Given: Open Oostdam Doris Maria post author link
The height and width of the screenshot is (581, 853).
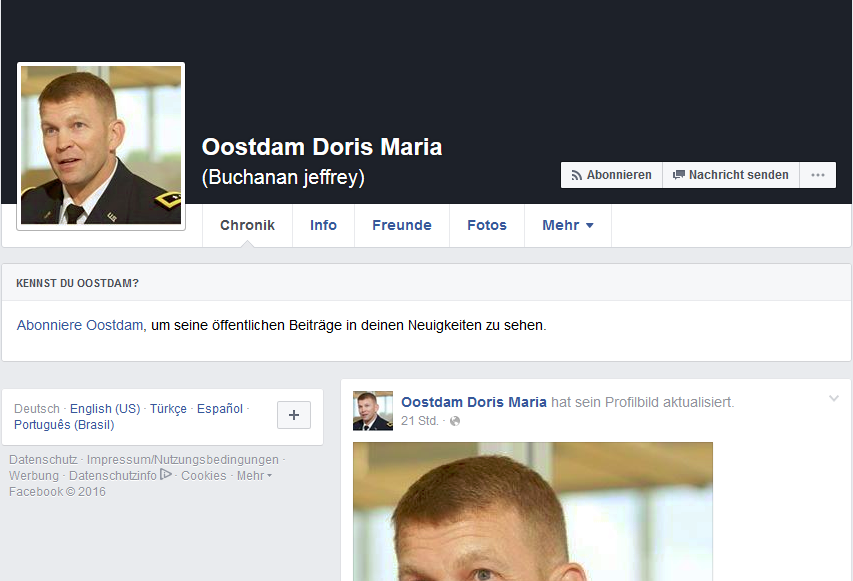Looking at the screenshot, I should coord(474,402).
